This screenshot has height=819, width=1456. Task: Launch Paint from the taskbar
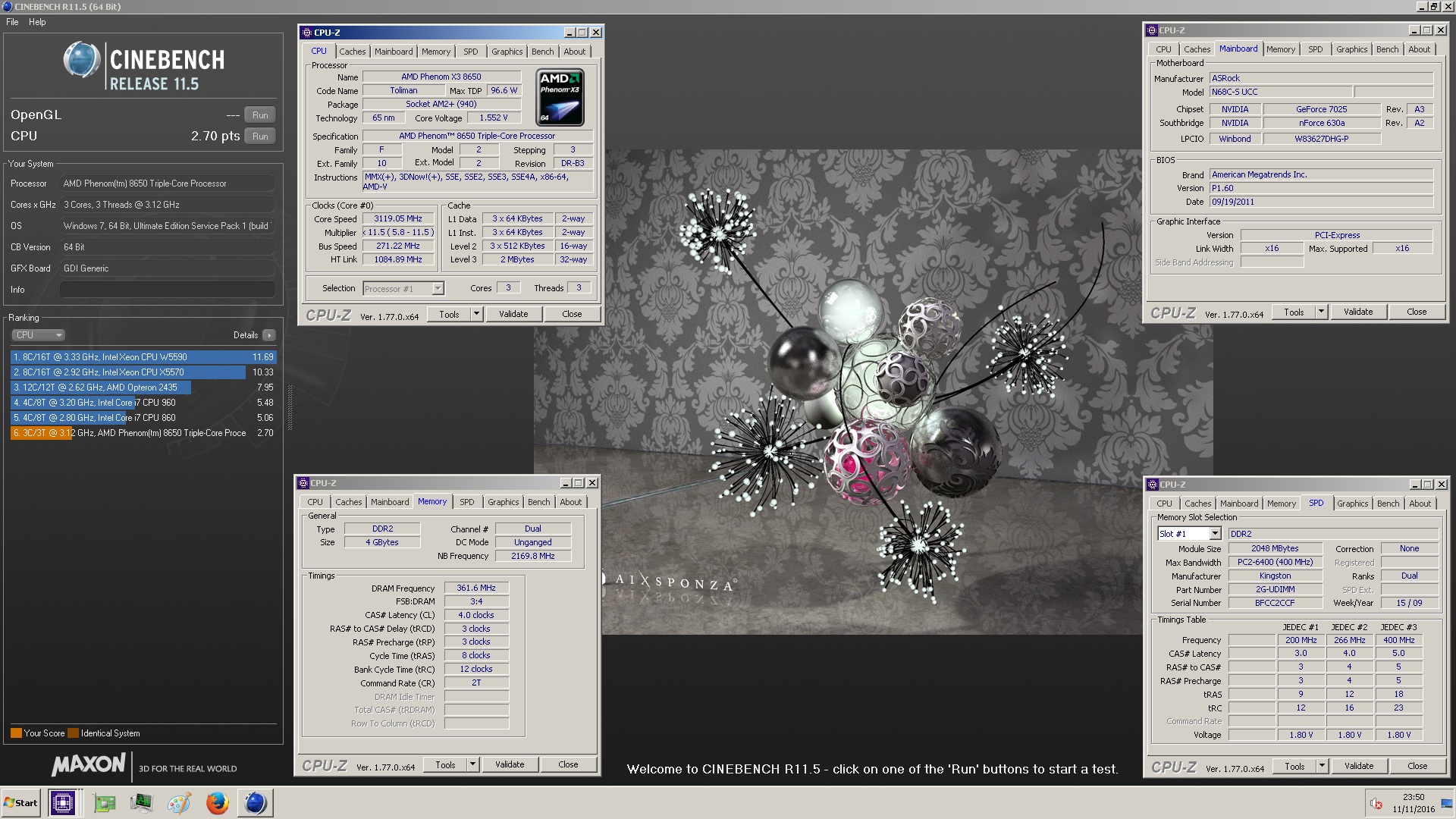[179, 803]
